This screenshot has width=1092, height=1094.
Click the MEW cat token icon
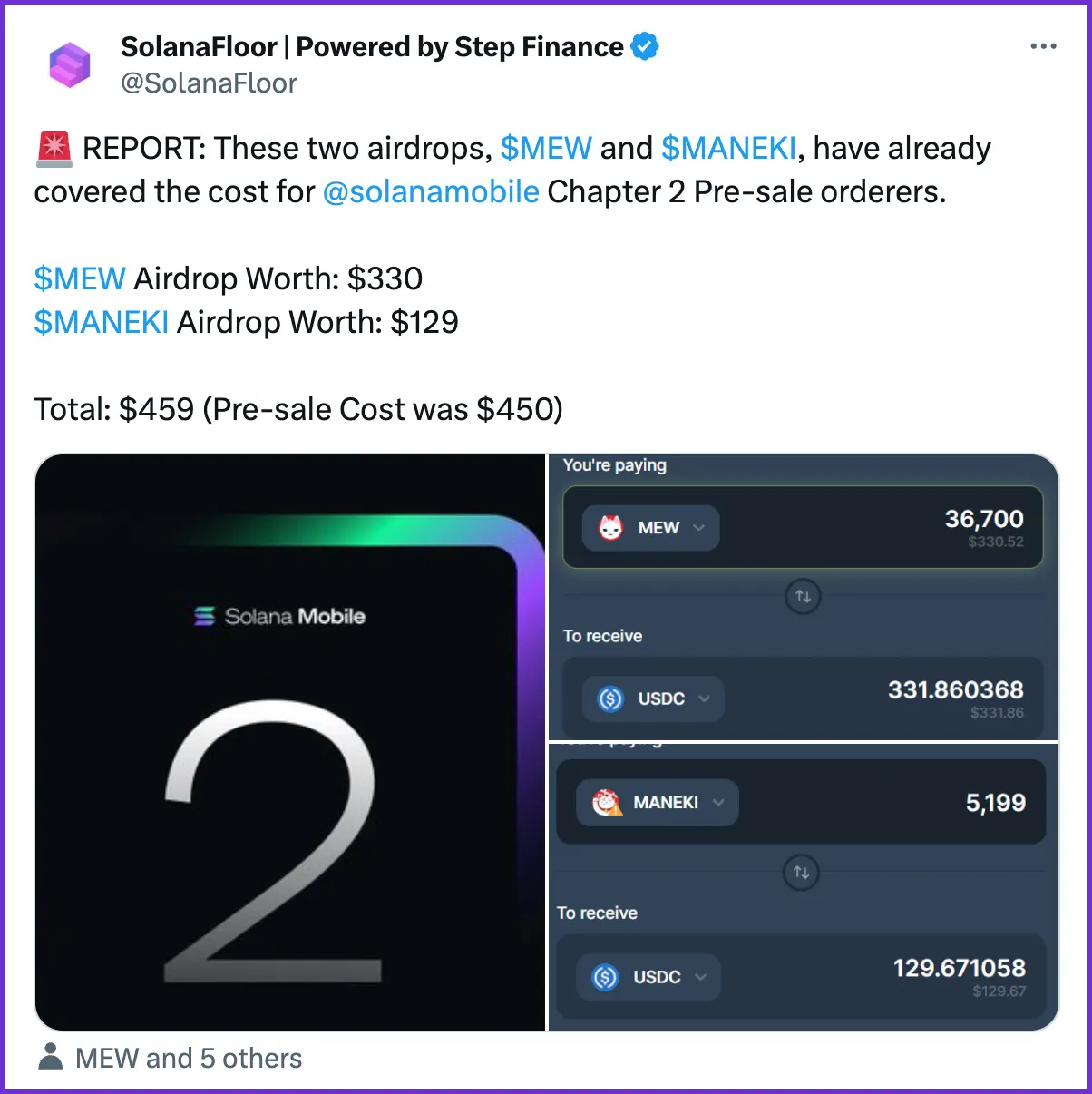611,528
